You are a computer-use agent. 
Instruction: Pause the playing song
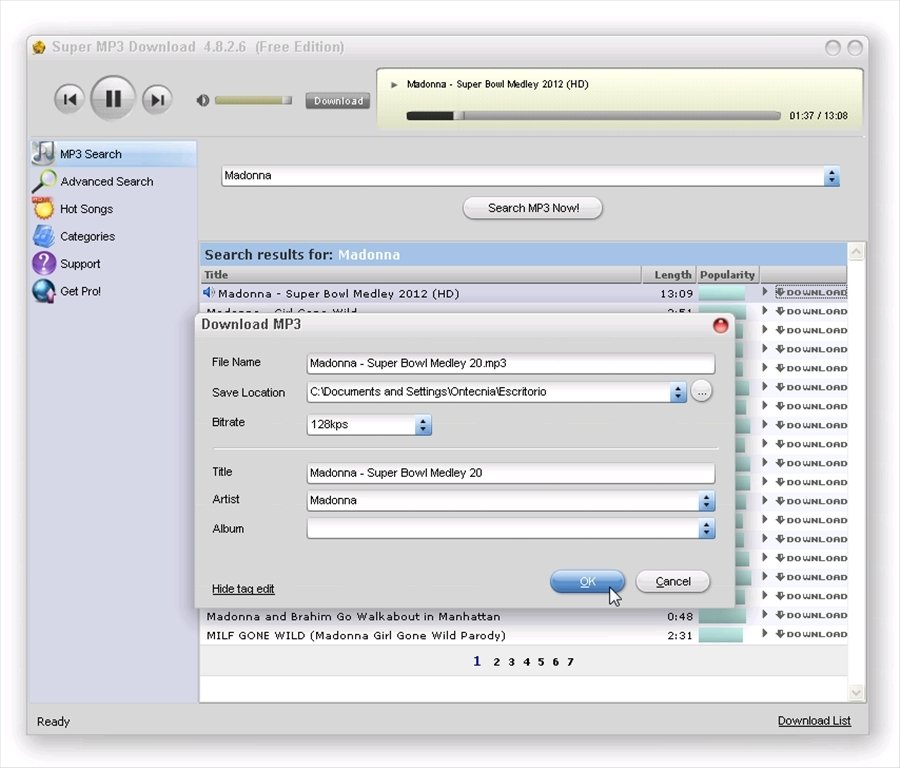pyautogui.click(x=113, y=98)
